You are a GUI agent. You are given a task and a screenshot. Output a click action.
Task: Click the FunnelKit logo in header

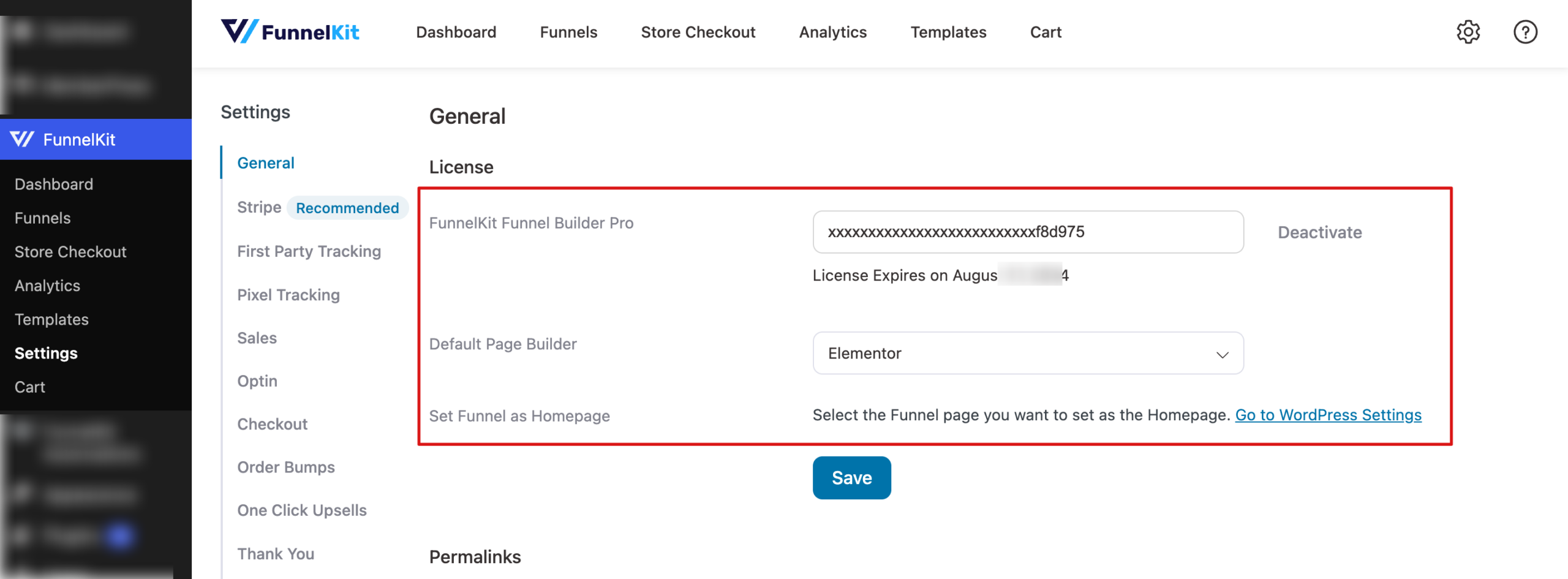tap(290, 32)
